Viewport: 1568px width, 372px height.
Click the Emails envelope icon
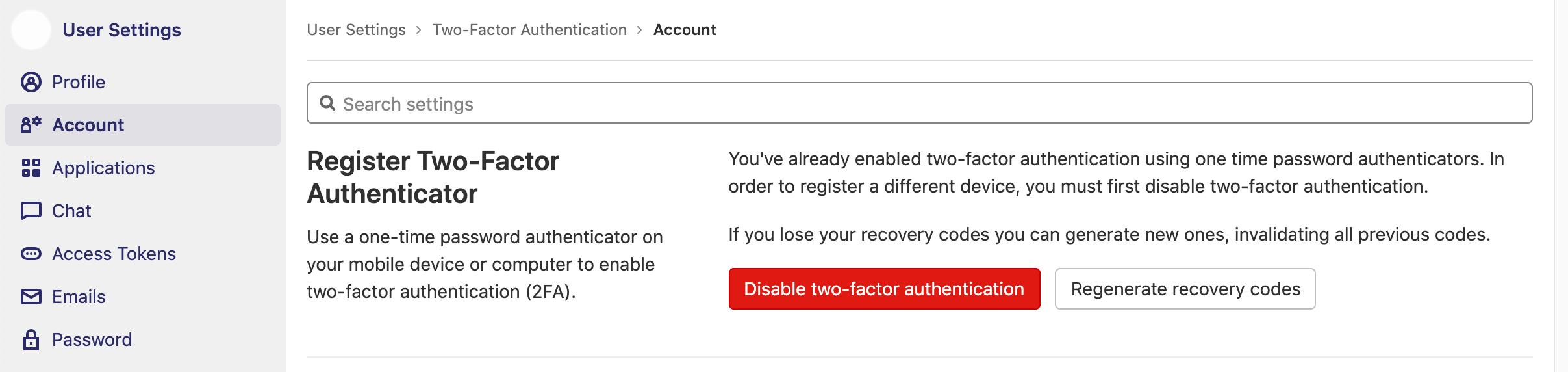(x=31, y=297)
